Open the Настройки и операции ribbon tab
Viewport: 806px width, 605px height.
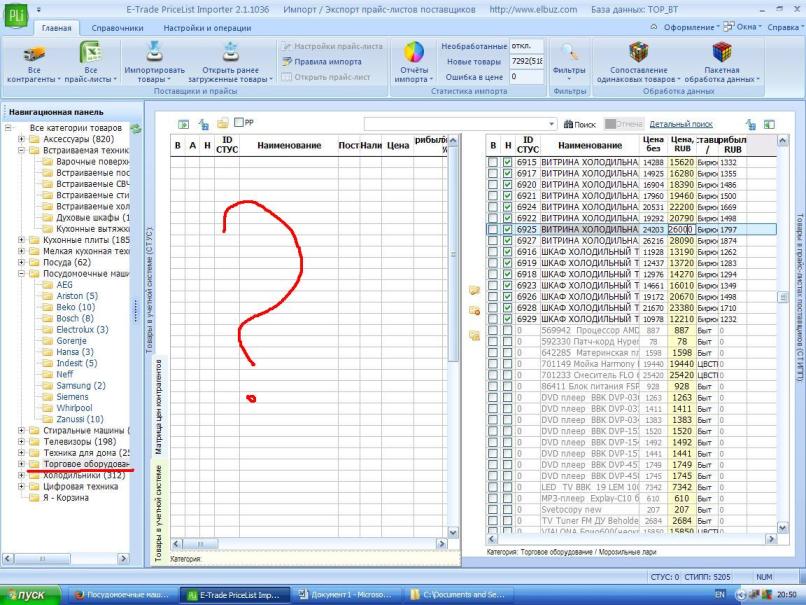coord(207,28)
